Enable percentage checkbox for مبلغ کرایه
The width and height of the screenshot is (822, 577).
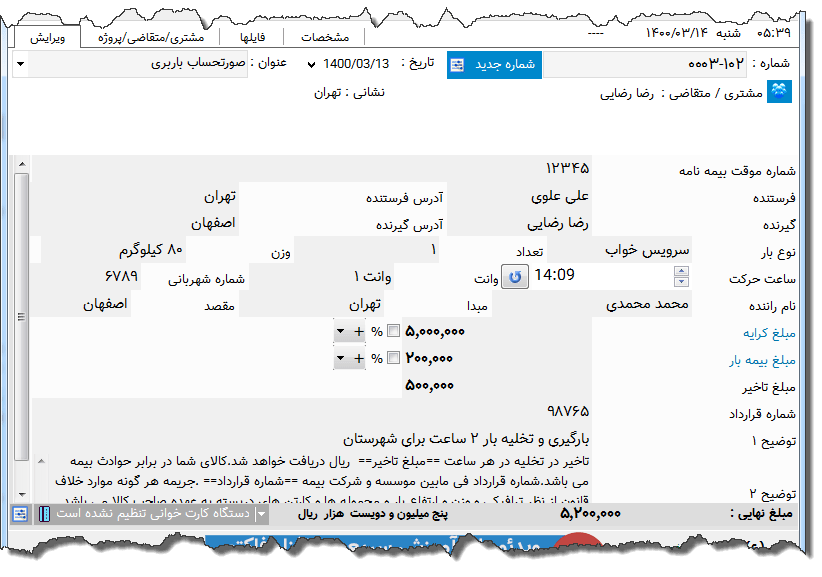coord(393,330)
